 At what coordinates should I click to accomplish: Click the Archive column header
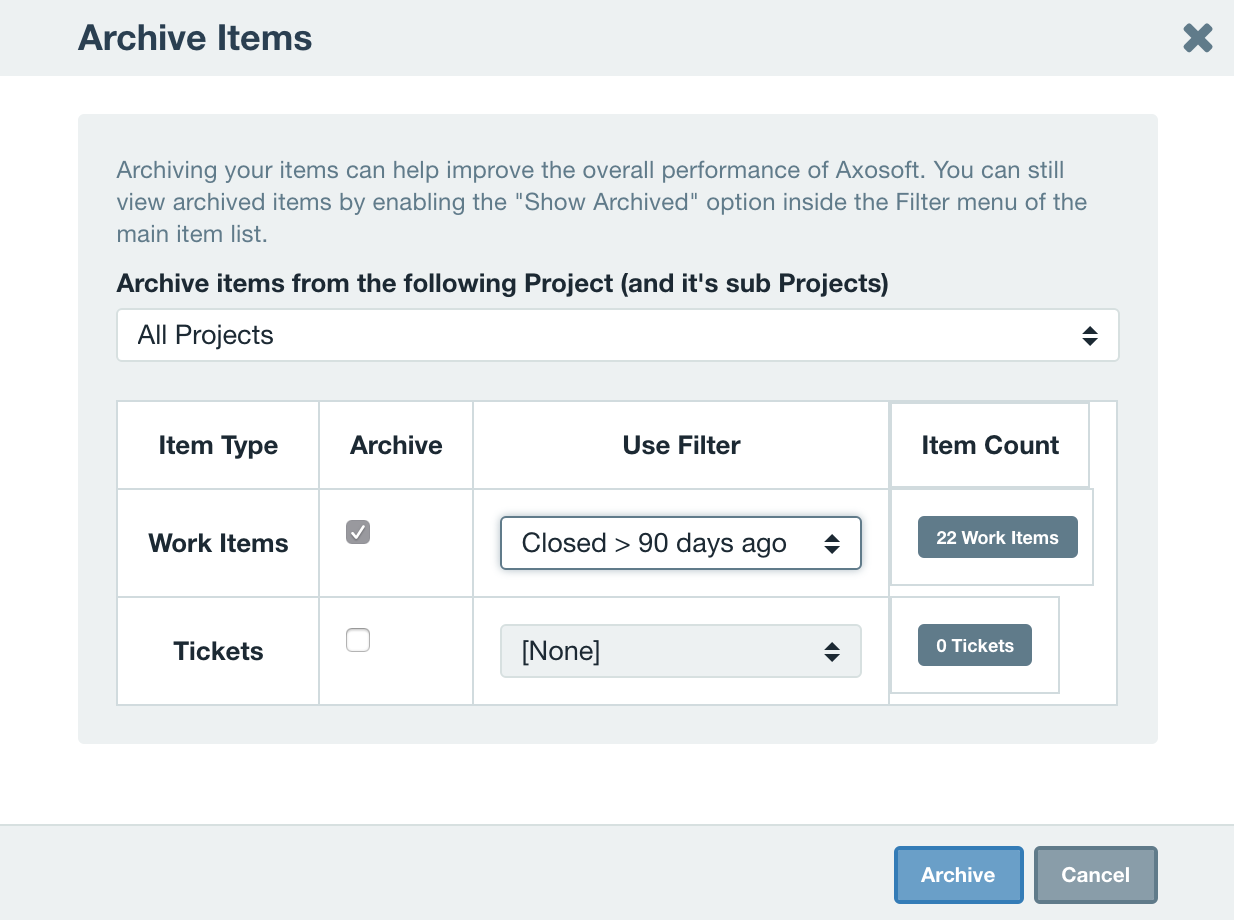(x=395, y=445)
